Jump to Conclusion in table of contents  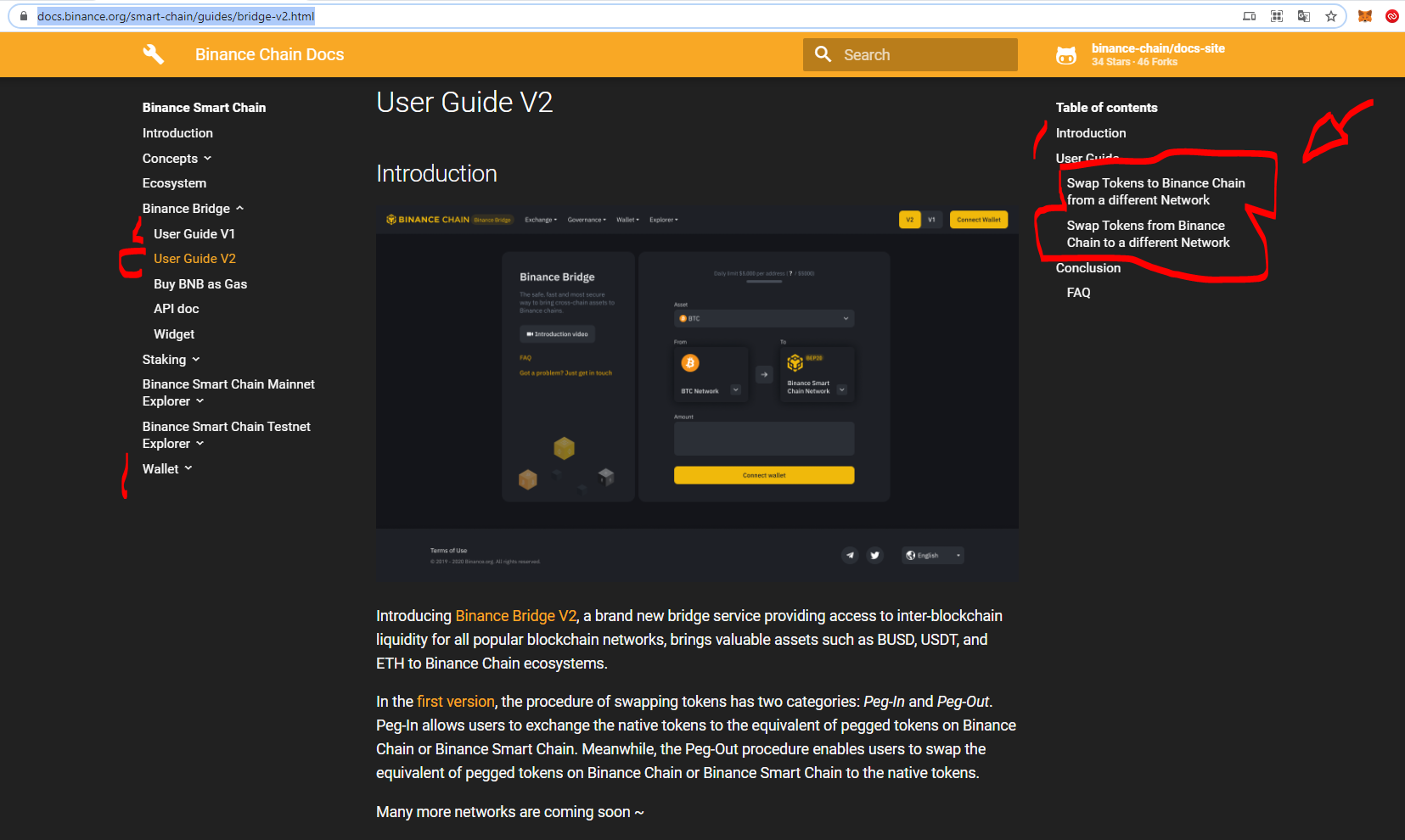tap(1088, 268)
